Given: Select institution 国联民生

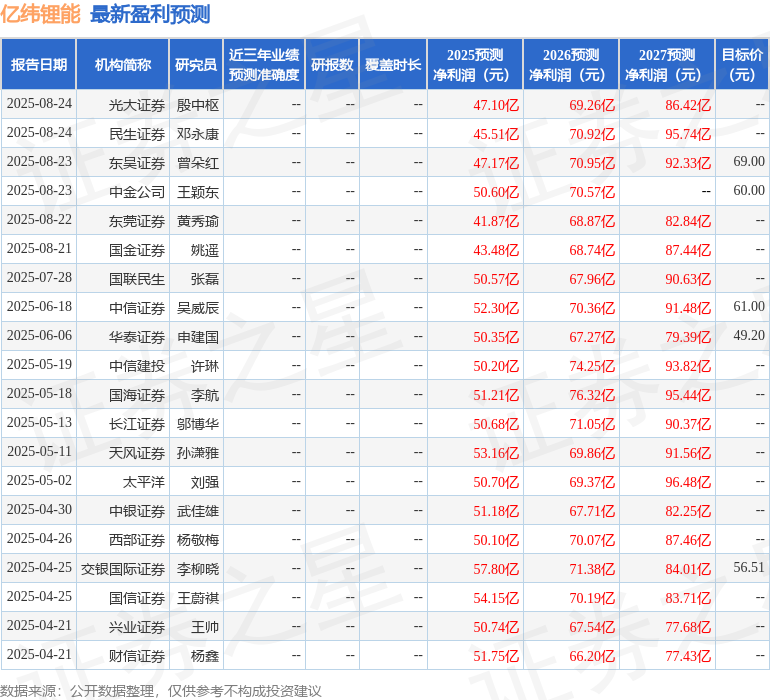Looking at the screenshot, I should [x=137, y=279].
